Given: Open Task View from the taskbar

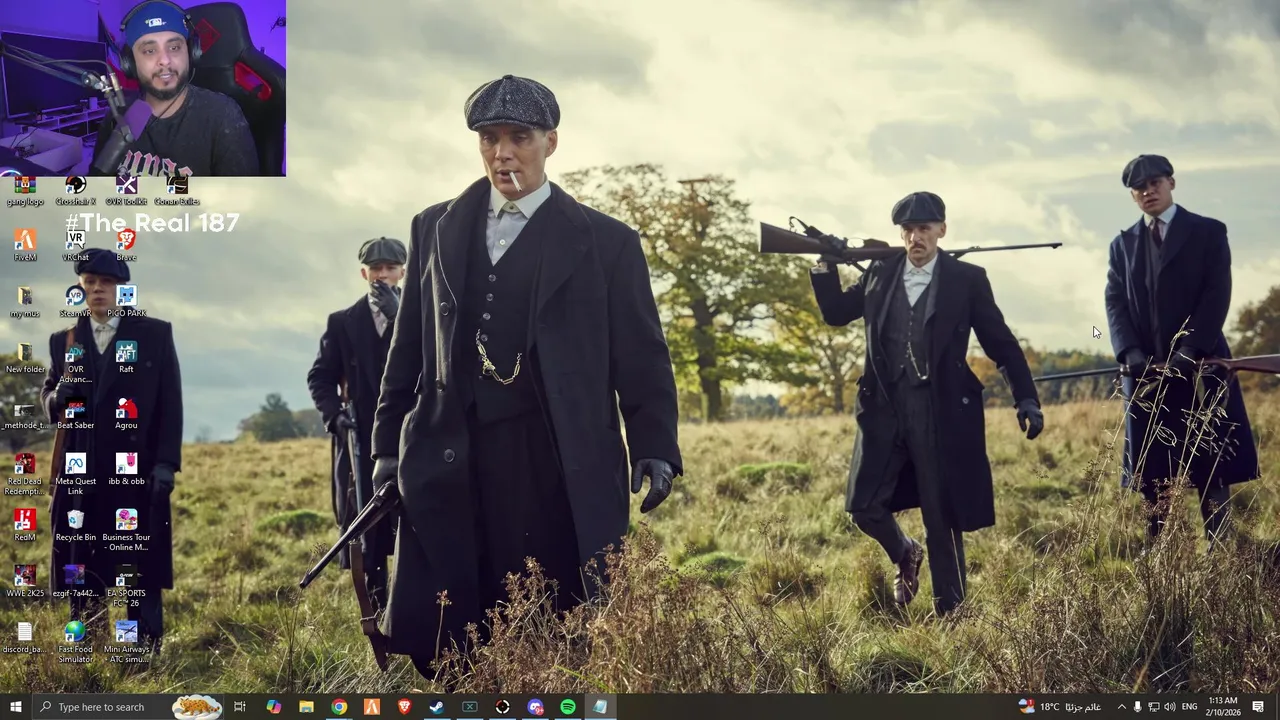Looking at the screenshot, I should (x=240, y=707).
